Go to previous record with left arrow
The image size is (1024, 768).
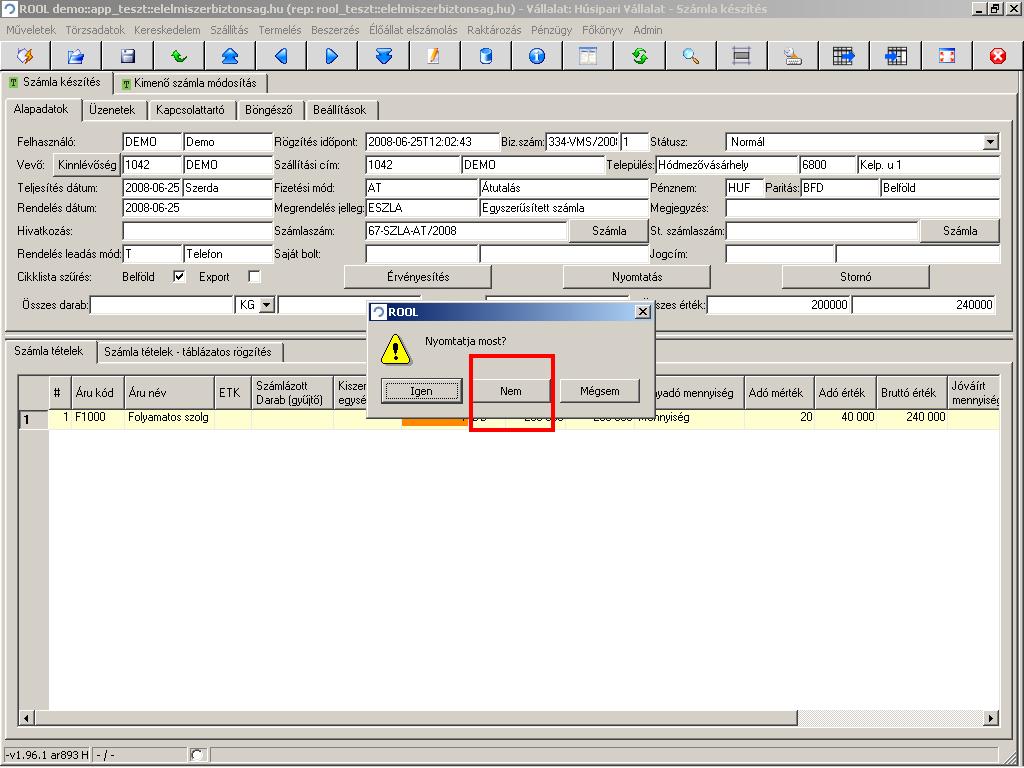(x=281, y=56)
